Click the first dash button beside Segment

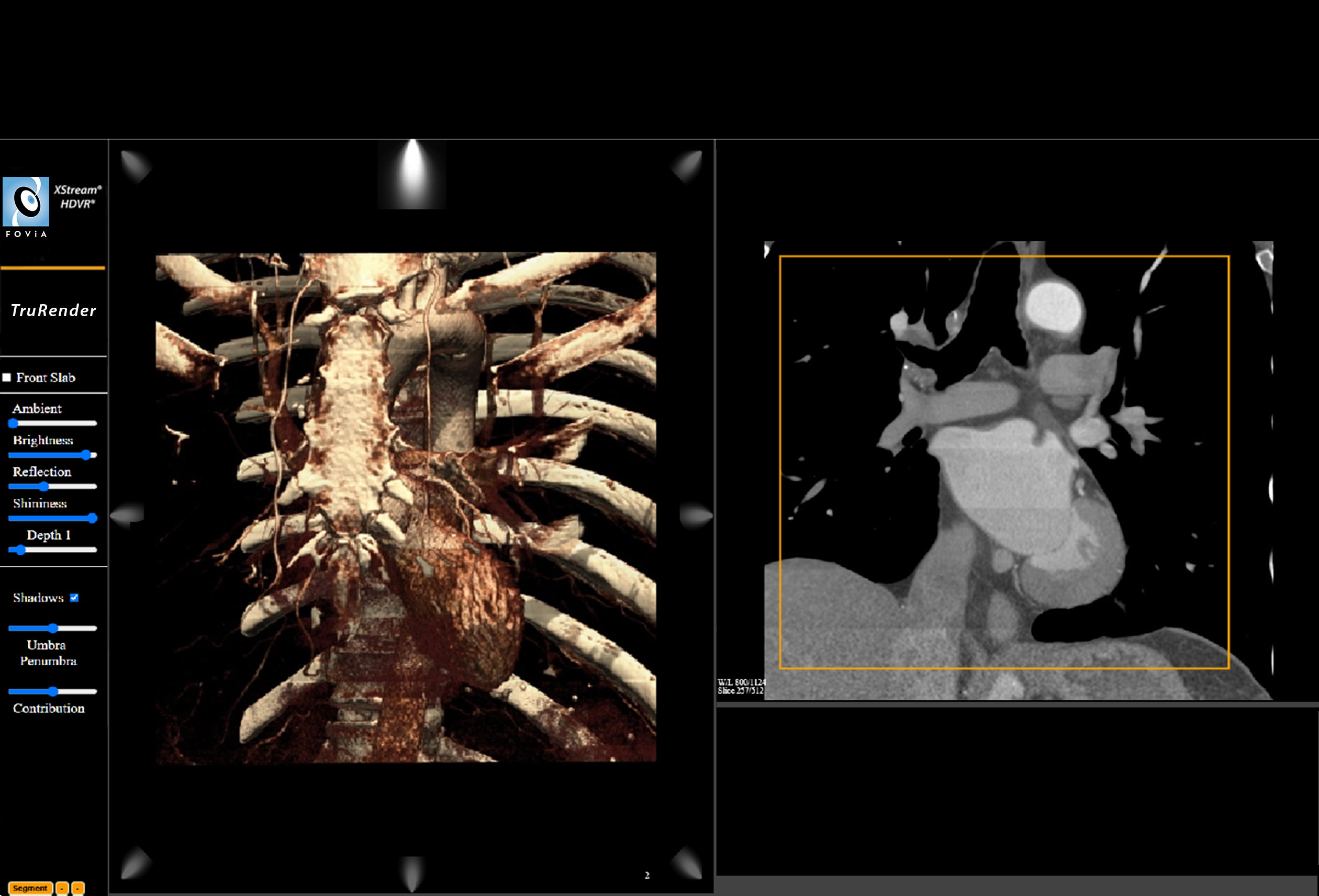(62, 888)
